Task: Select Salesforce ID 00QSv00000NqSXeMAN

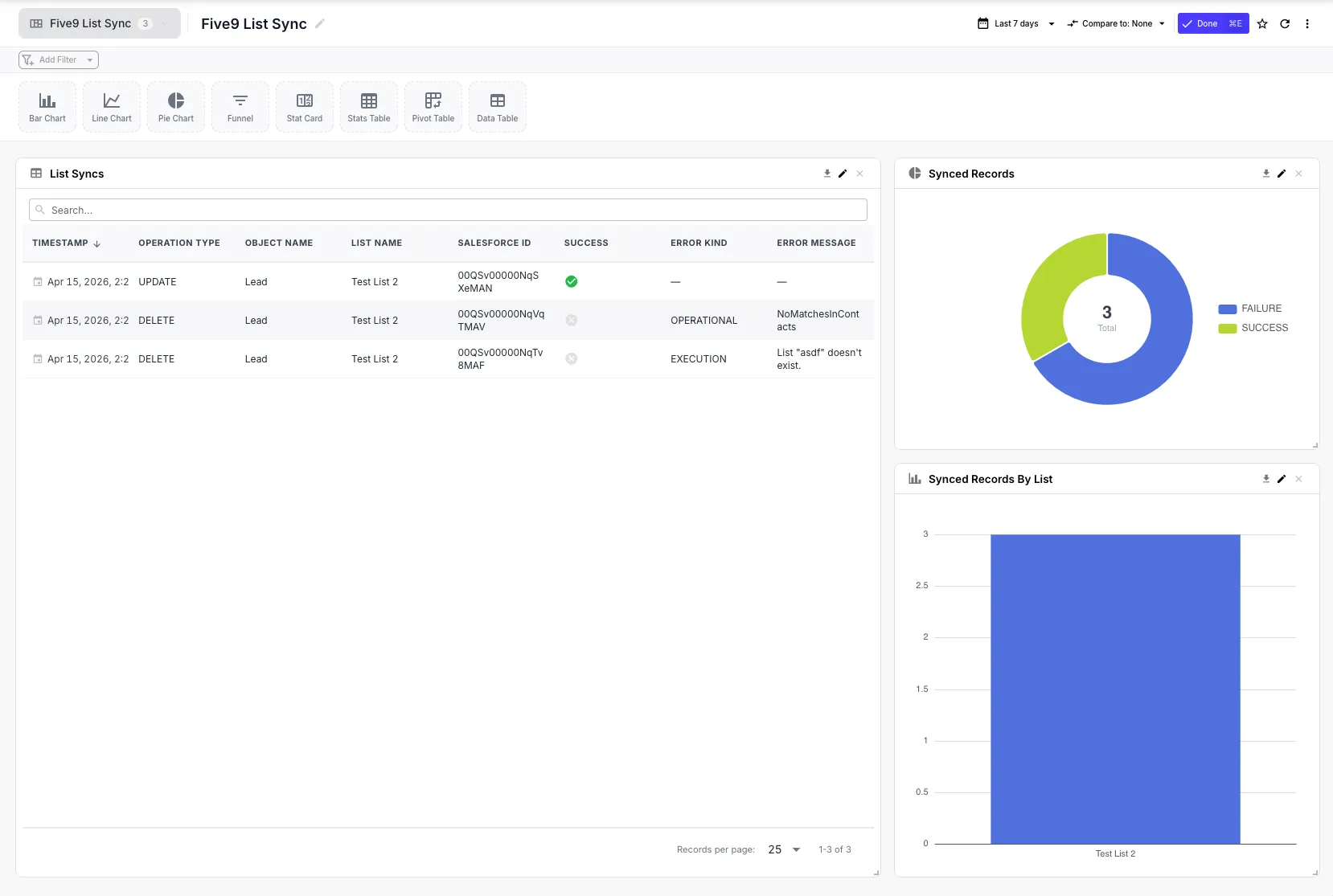Action: click(498, 281)
